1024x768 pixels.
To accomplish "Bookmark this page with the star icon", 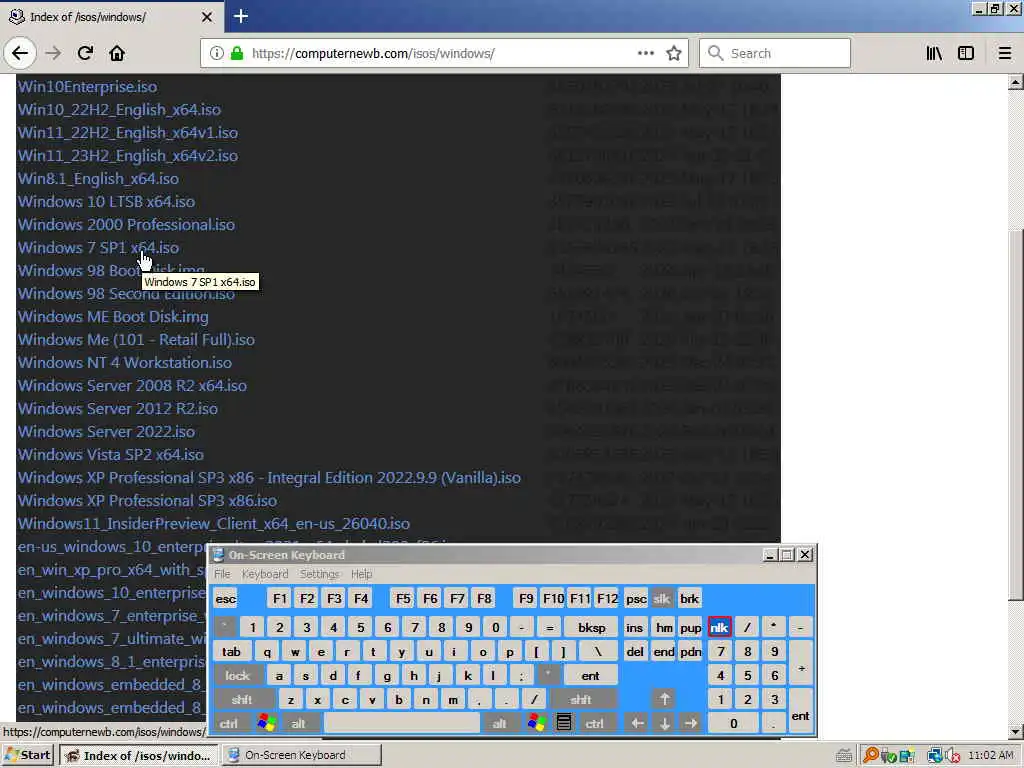I will pyautogui.click(x=674, y=54).
